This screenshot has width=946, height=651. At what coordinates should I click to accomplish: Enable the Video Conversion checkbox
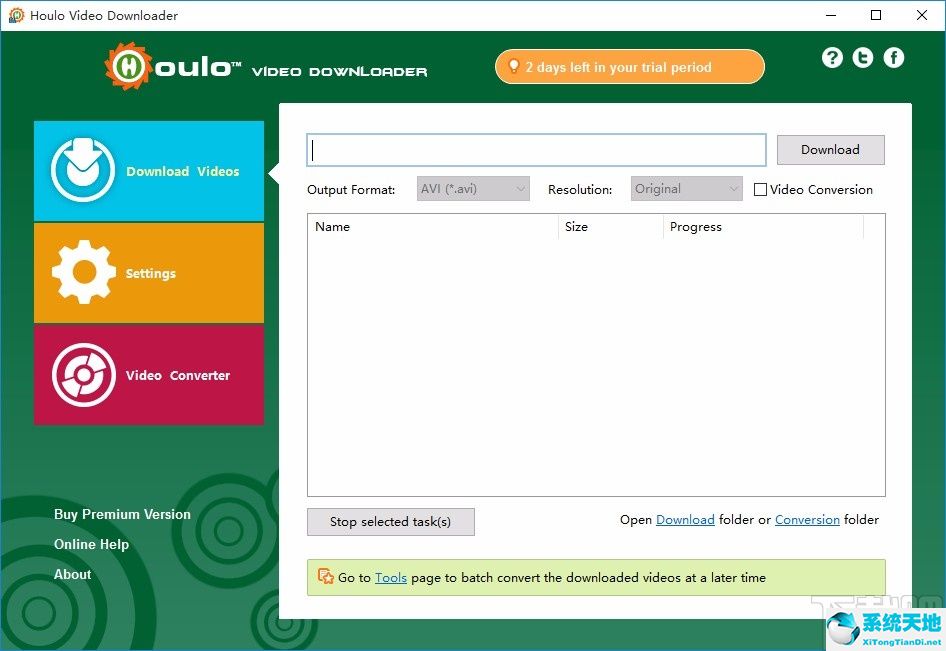click(760, 190)
